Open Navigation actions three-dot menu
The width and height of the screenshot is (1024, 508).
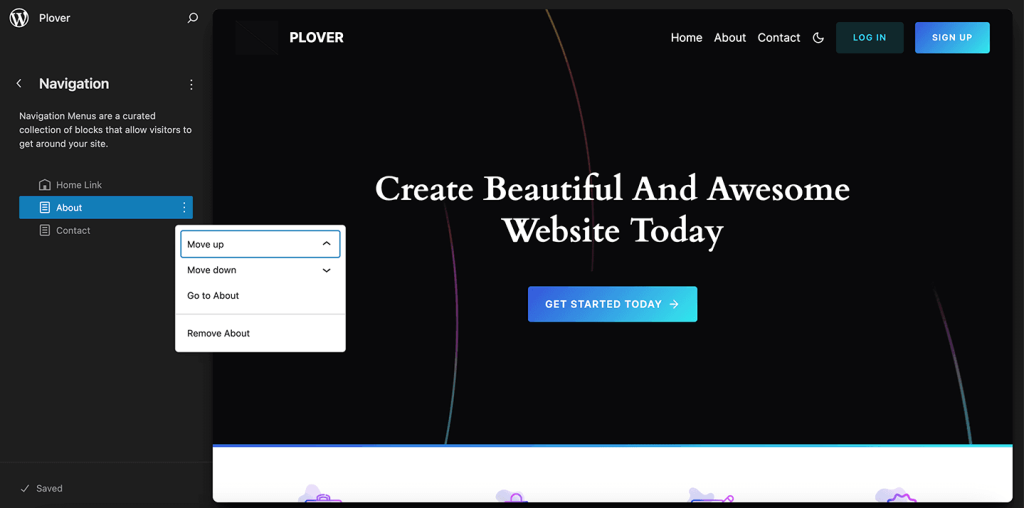click(x=192, y=85)
